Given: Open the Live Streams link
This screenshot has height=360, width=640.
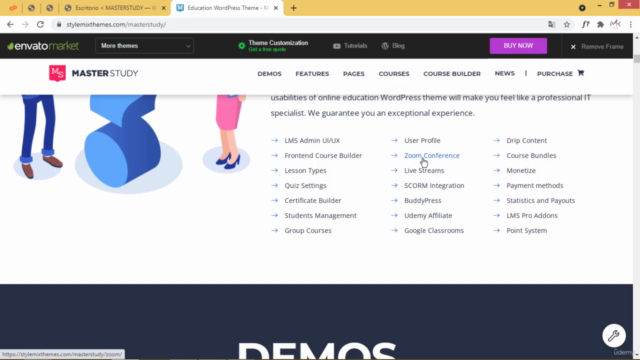Looking at the screenshot, I should coord(424,171).
